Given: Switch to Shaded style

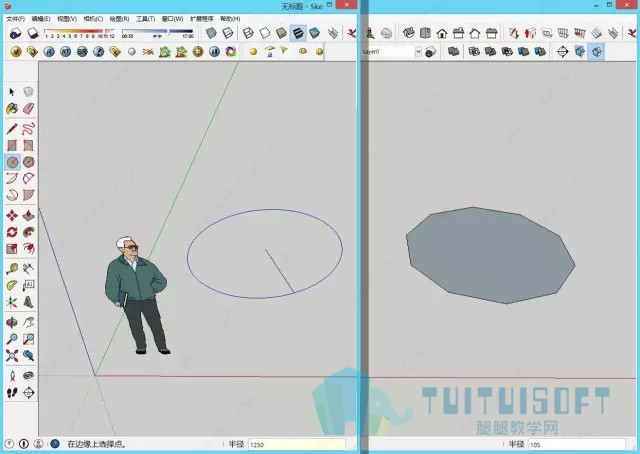Looking at the screenshot, I should [x=281, y=33].
